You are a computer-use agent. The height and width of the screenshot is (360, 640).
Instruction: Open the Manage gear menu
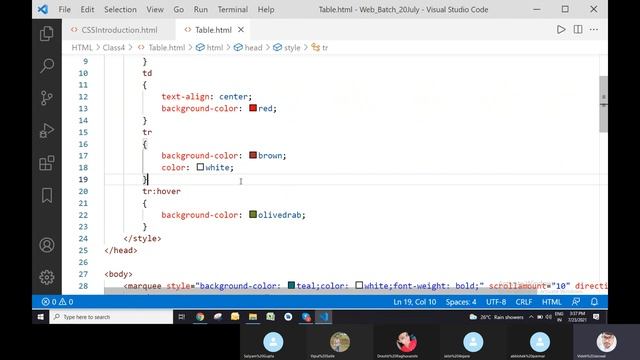click(47, 277)
